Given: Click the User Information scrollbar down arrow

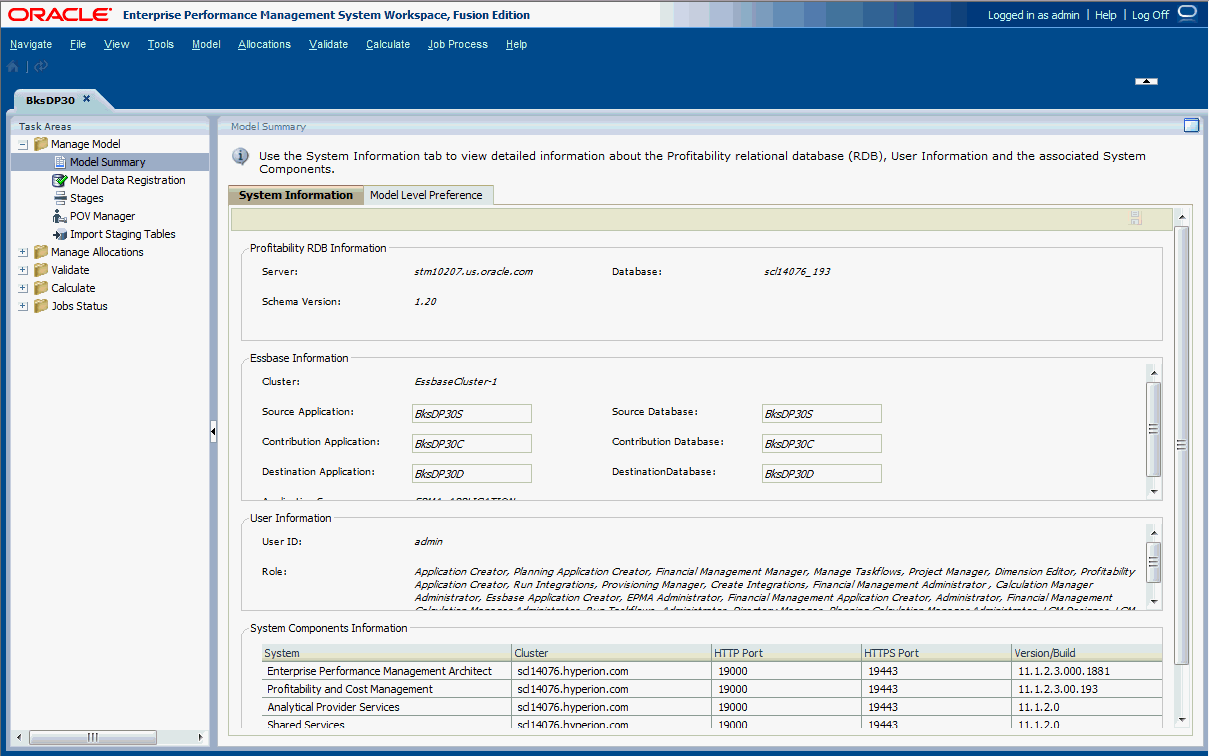Looking at the screenshot, I should tap(1154, 600).
